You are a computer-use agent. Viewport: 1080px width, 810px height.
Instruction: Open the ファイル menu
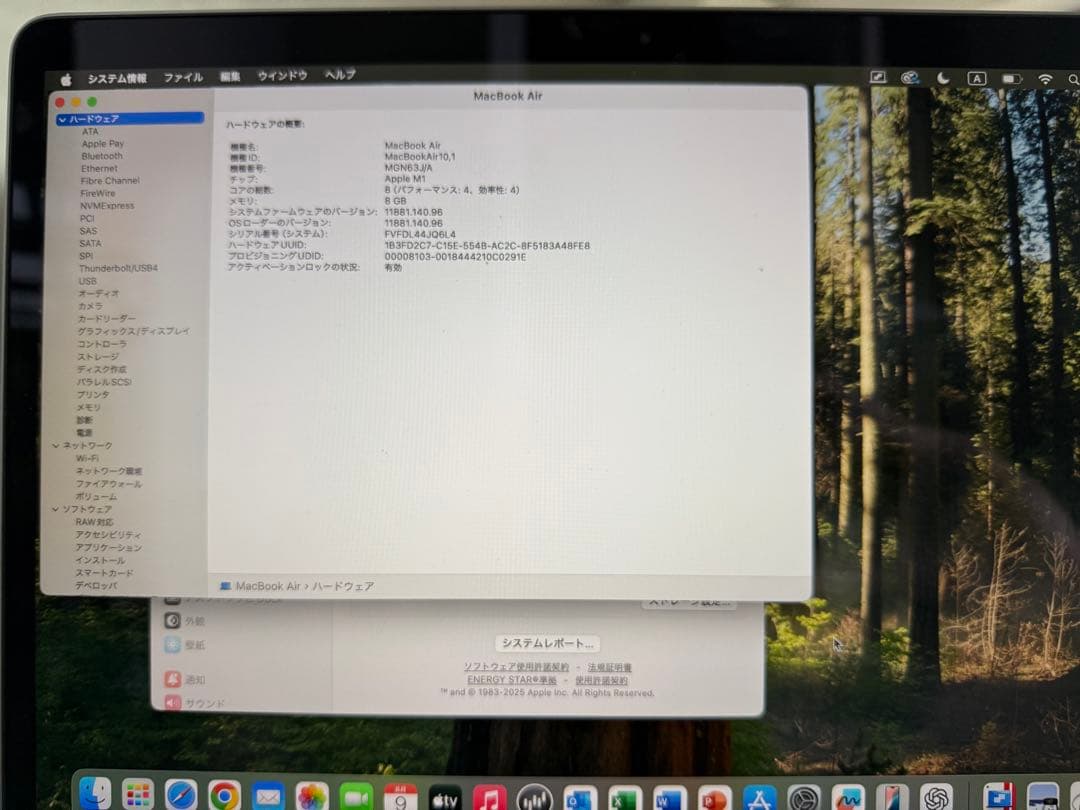tap(183, 75)
